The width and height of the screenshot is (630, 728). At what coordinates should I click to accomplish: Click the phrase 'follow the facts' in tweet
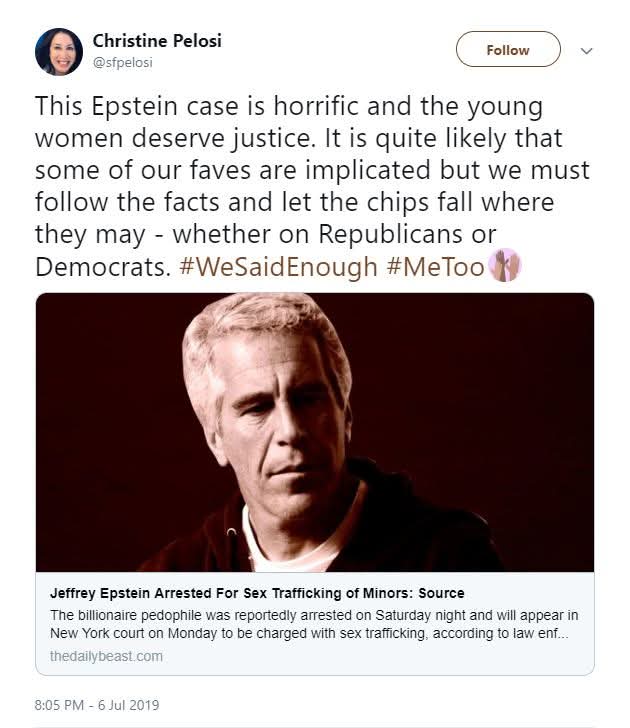116,202
